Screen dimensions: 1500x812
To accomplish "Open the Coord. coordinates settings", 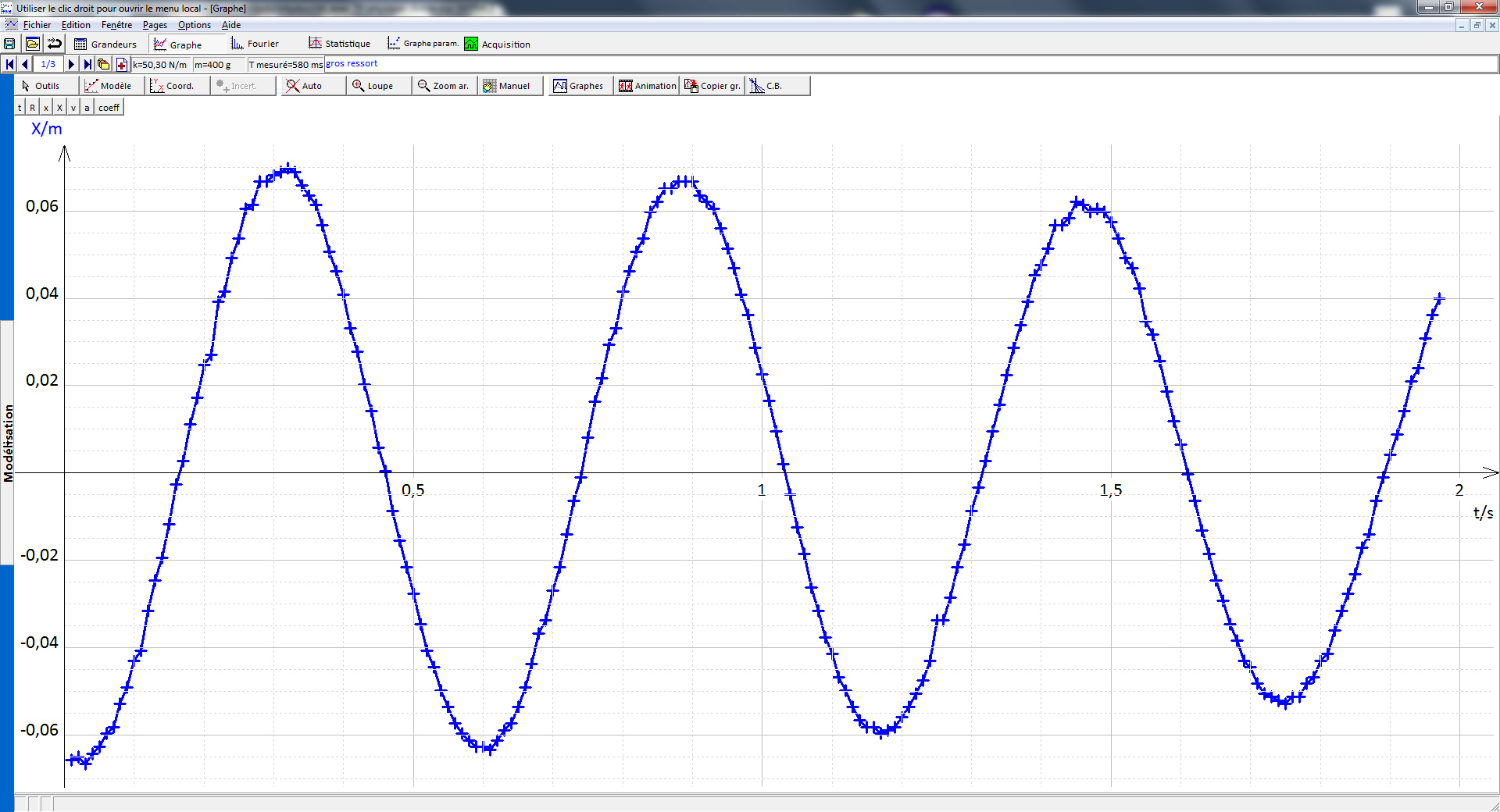I will click(x=177, y=86).
